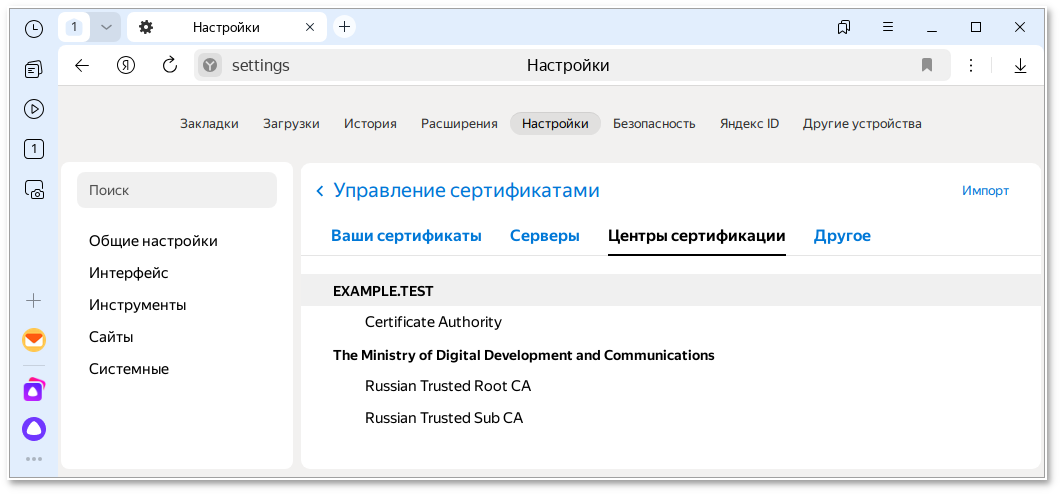Close the Настройки tab
Image resolution: width=1060 pixels, height=494 pixels.
(310, 27)
